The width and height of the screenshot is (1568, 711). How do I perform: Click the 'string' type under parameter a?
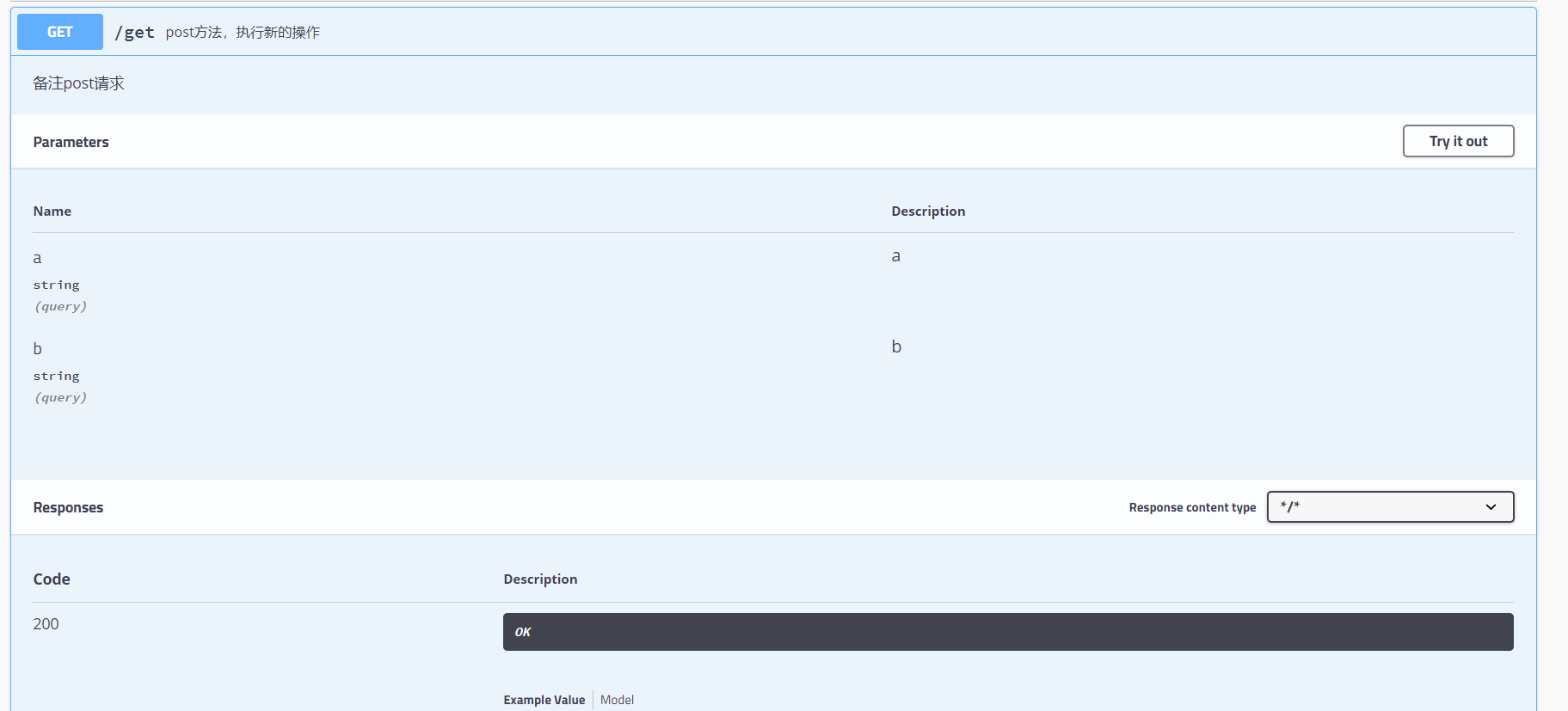point(56,285)
